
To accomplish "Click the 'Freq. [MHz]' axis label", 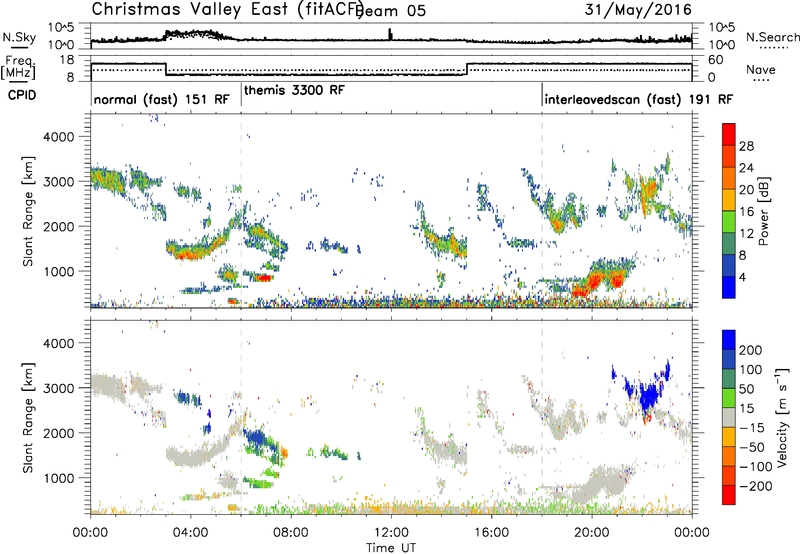I will click(x=18, y=67).
